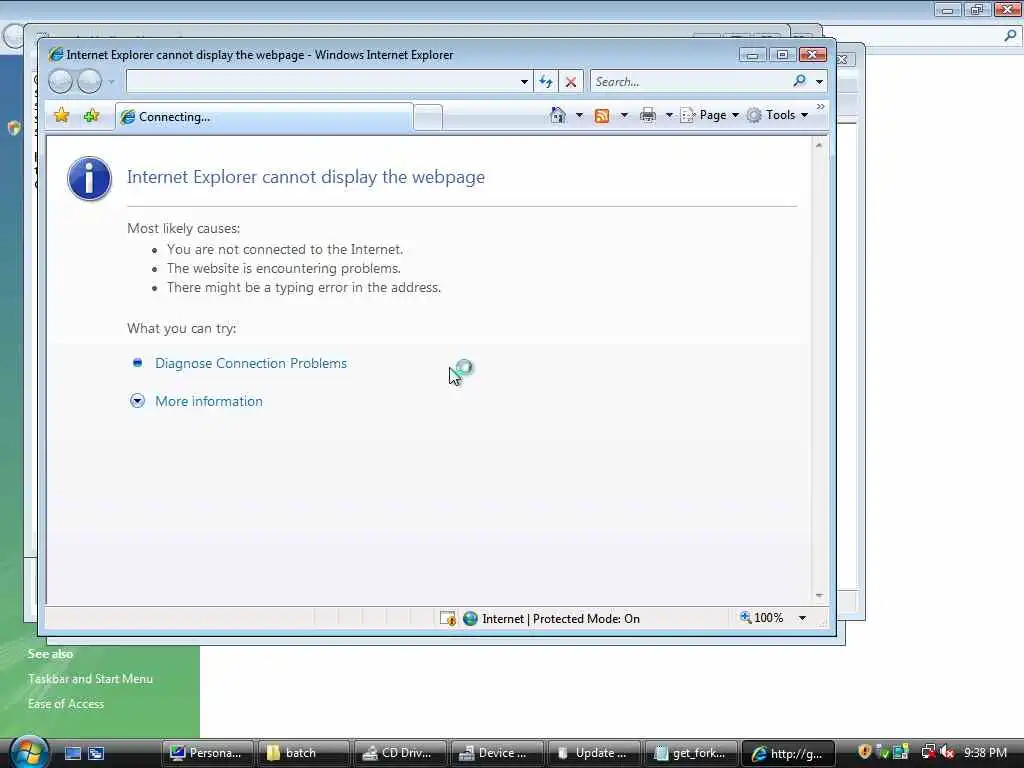
Task: Open the Favorites Center star
Action: 61,116
